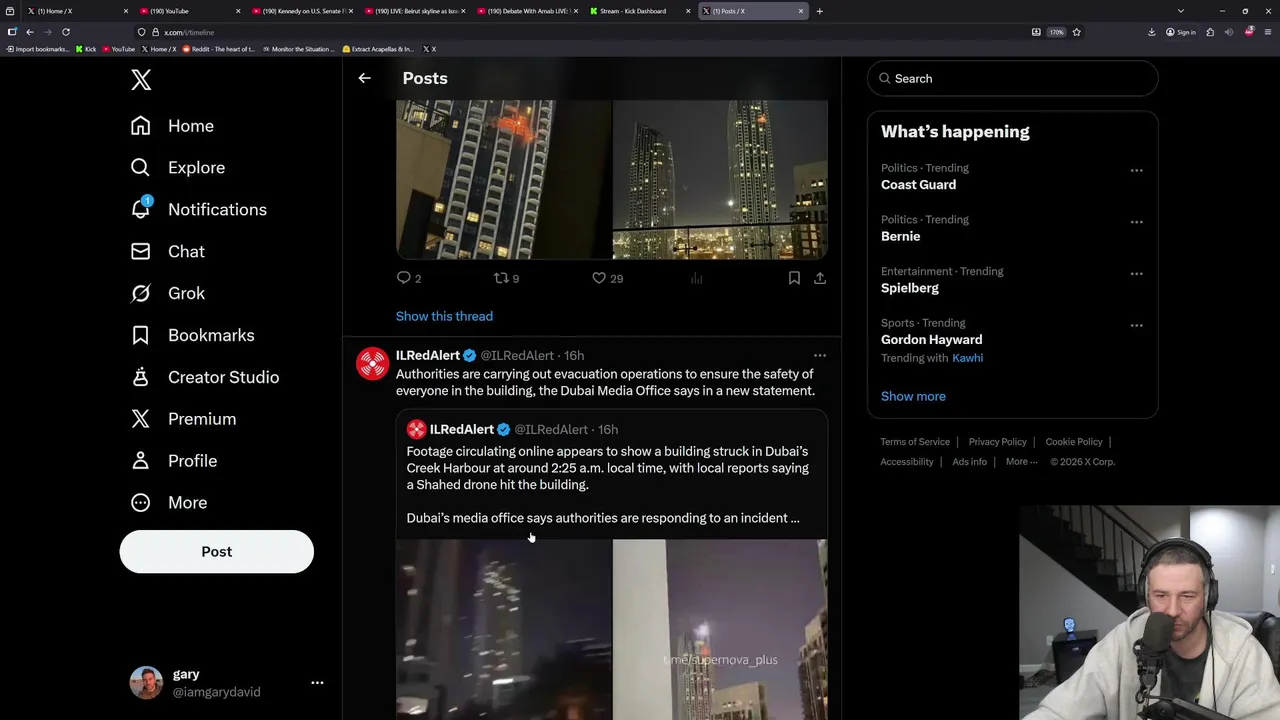The height and width of the screenshot is (720, 1280).
Task: Open quoted post about Creek Harbour
Action: point(612,485)
